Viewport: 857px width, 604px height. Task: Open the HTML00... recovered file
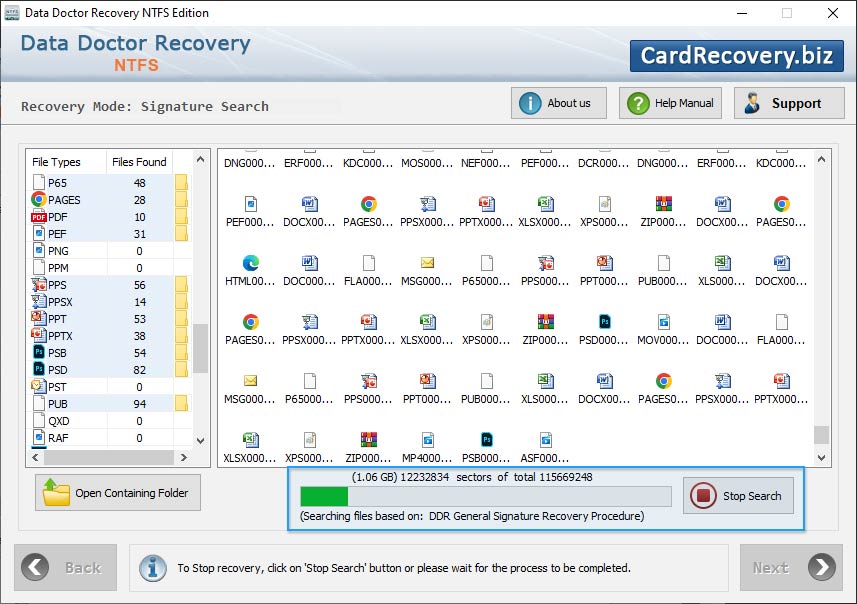pyautogui.click(x=250, y=271)
